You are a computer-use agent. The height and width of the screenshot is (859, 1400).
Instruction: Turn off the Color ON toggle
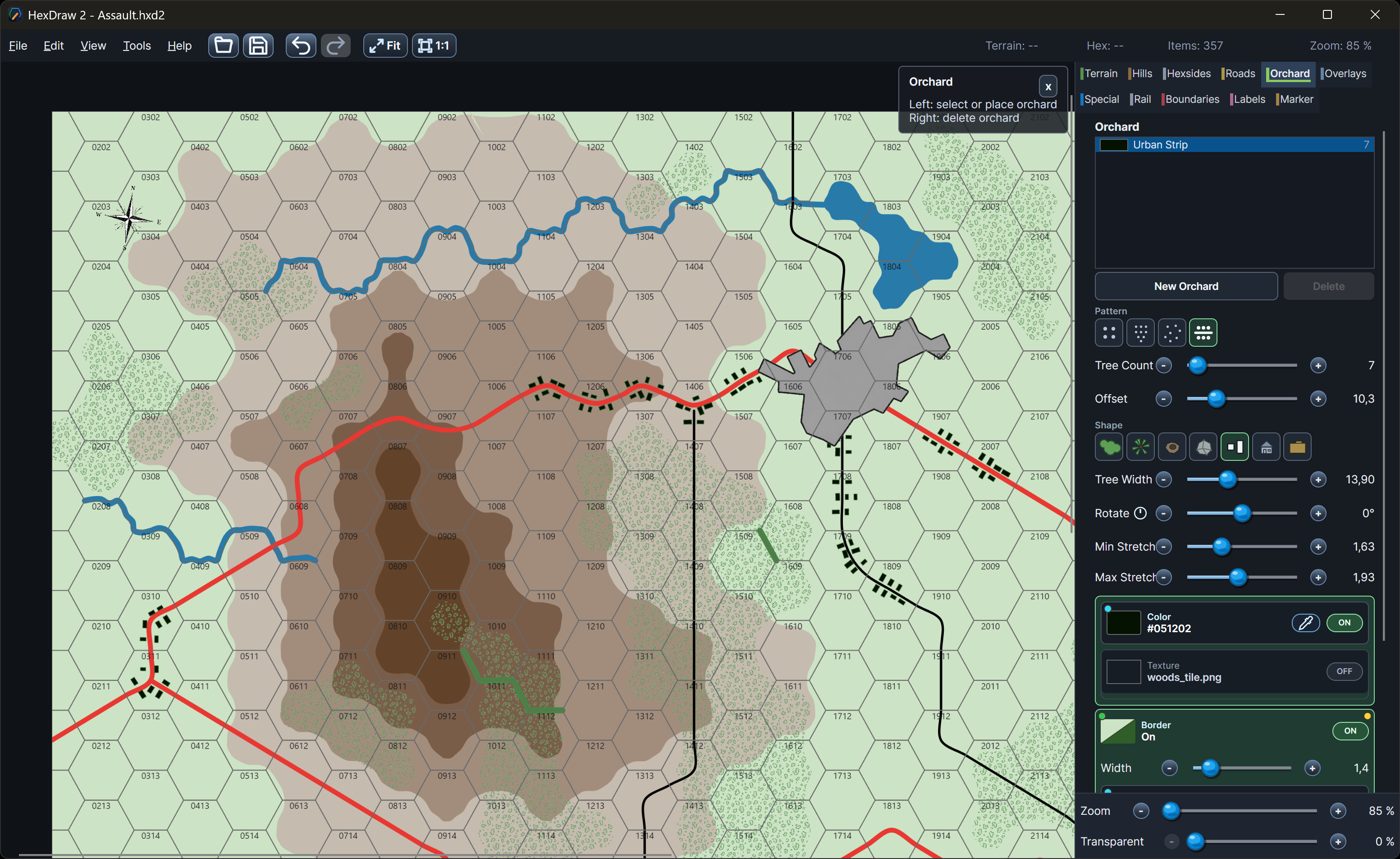(x=1344, y=623)
